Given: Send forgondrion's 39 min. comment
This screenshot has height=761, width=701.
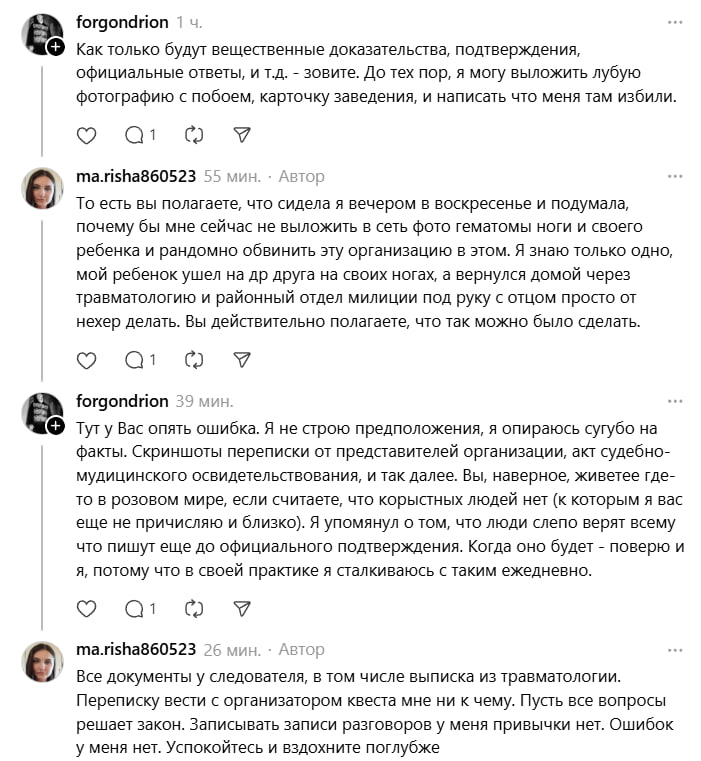Looking at the screenshot, I should click(x=241, y=608).
